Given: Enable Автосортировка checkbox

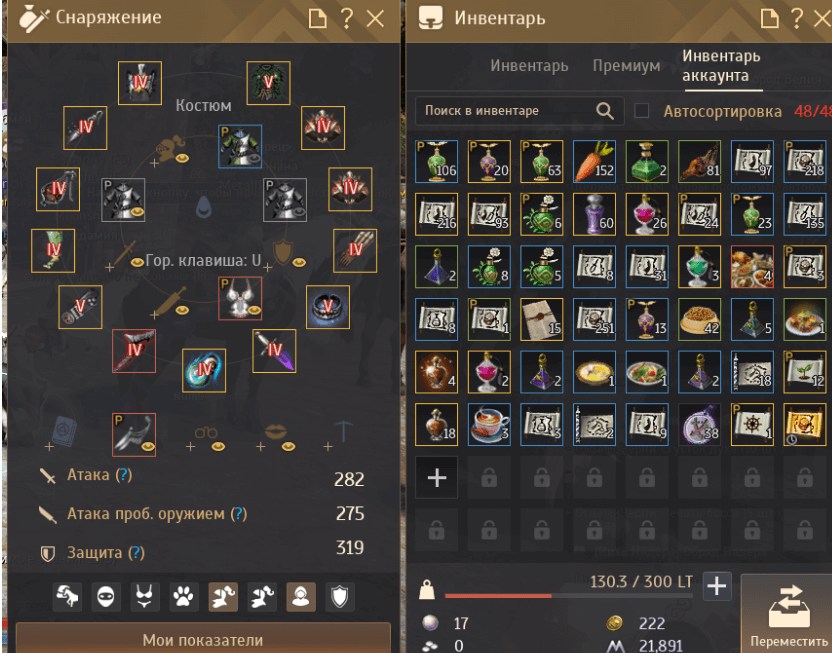Looking at the screenshot, I should tap(642, 111).
